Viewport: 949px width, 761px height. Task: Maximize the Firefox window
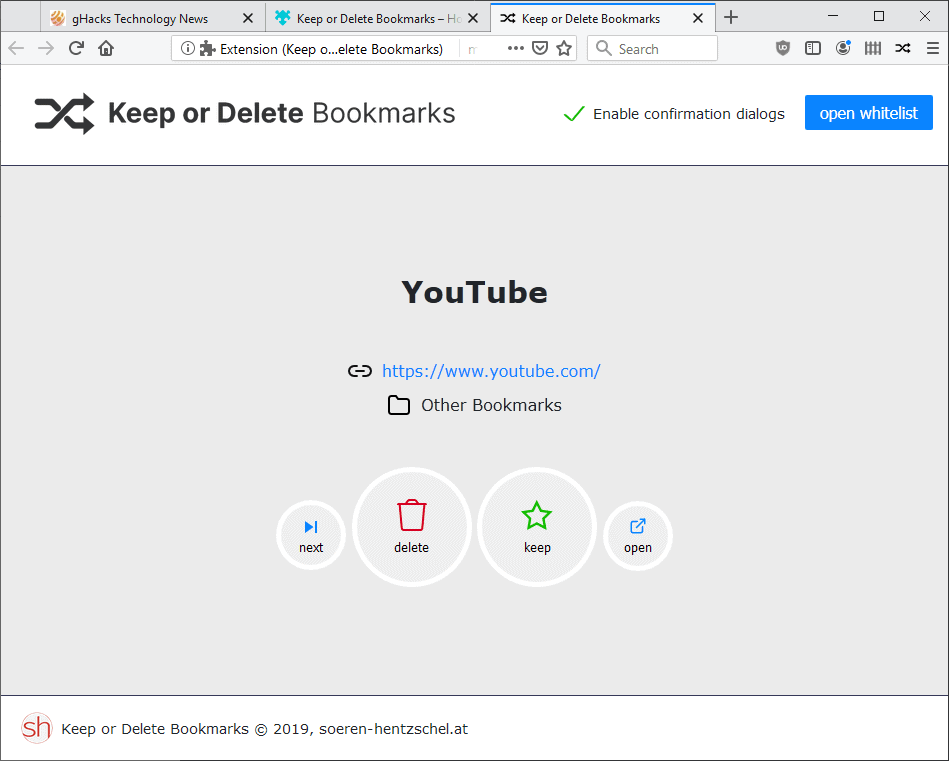(879, 17)
